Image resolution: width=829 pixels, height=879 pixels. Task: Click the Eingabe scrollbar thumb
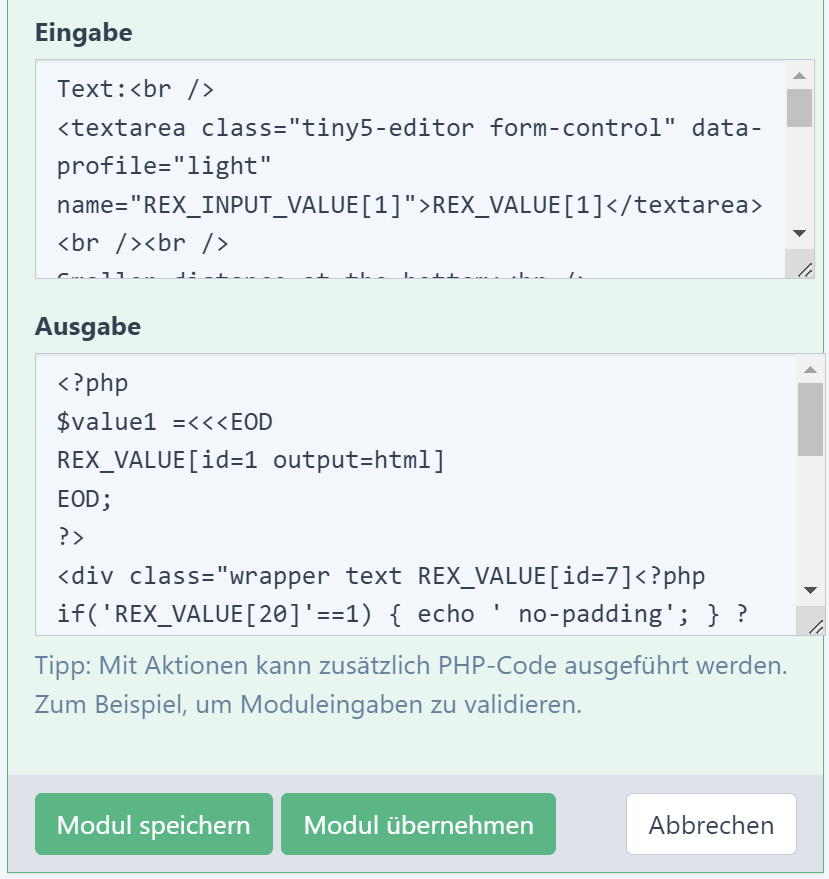pyautogui.click(x=798, y=108)
